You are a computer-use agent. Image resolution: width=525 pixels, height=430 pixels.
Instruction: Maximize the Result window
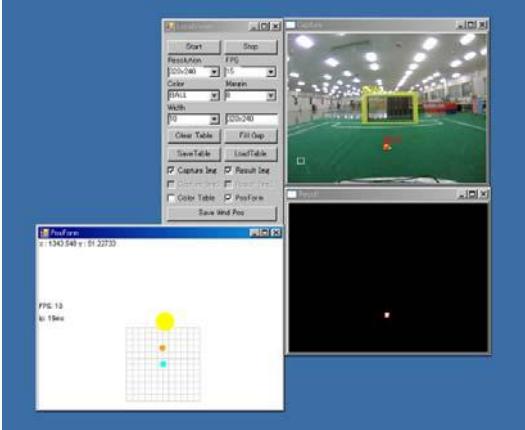[x=473, y=194]
